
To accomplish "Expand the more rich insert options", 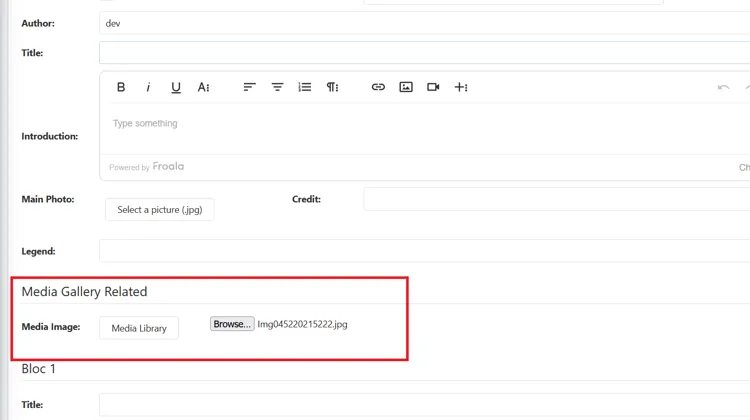I will [x=461, y=88].
